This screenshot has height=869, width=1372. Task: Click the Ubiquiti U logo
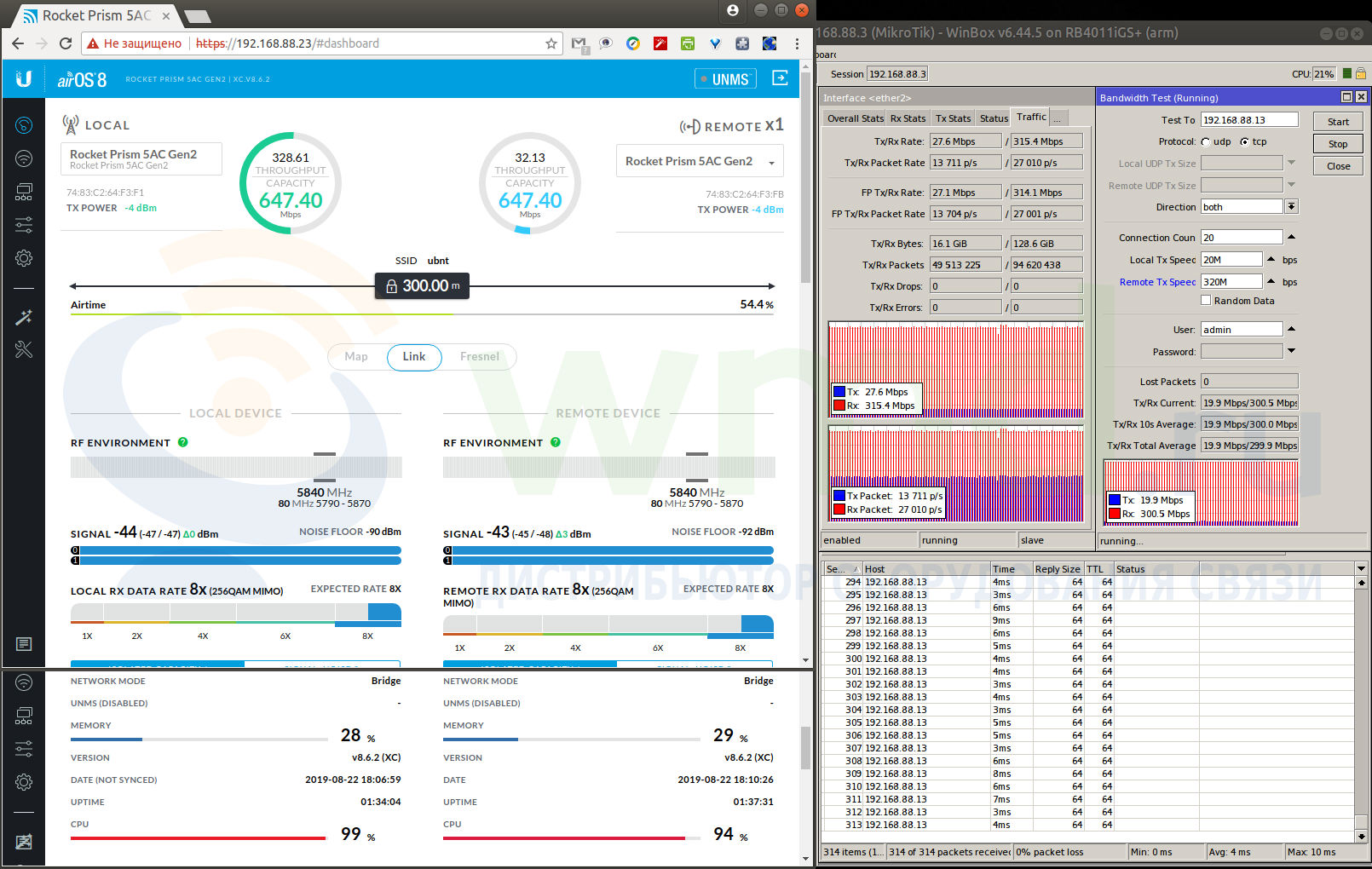(x=24, y=79)
